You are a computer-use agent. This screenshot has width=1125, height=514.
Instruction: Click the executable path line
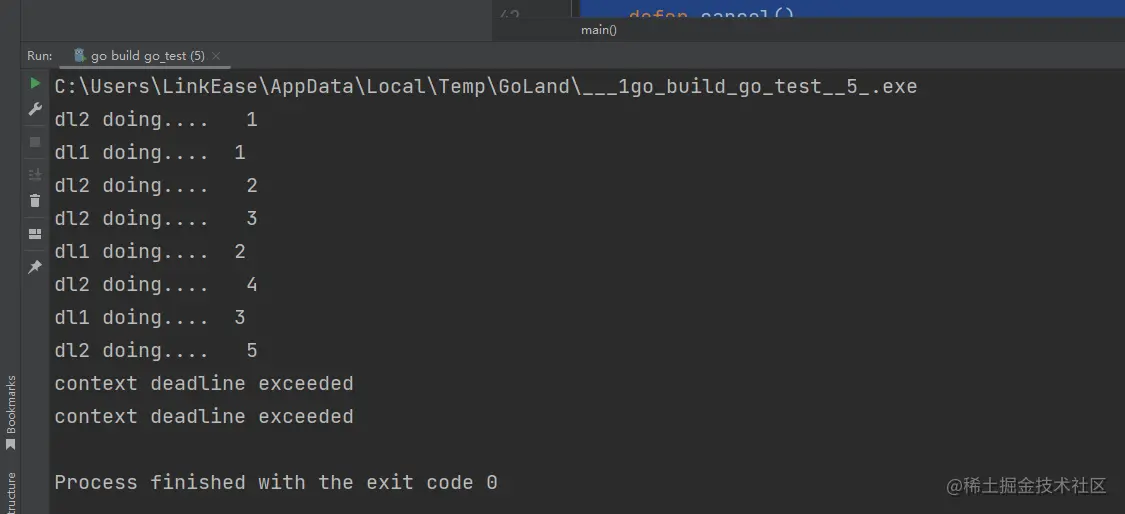485,87
